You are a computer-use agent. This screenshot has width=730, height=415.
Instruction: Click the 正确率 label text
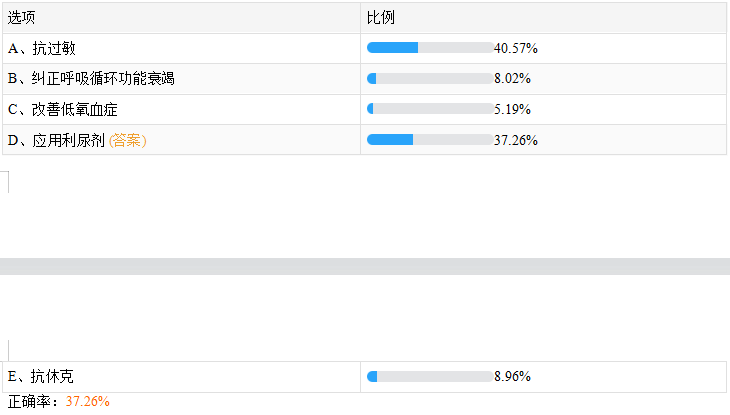pyautogui.click(x=32, y=401)
